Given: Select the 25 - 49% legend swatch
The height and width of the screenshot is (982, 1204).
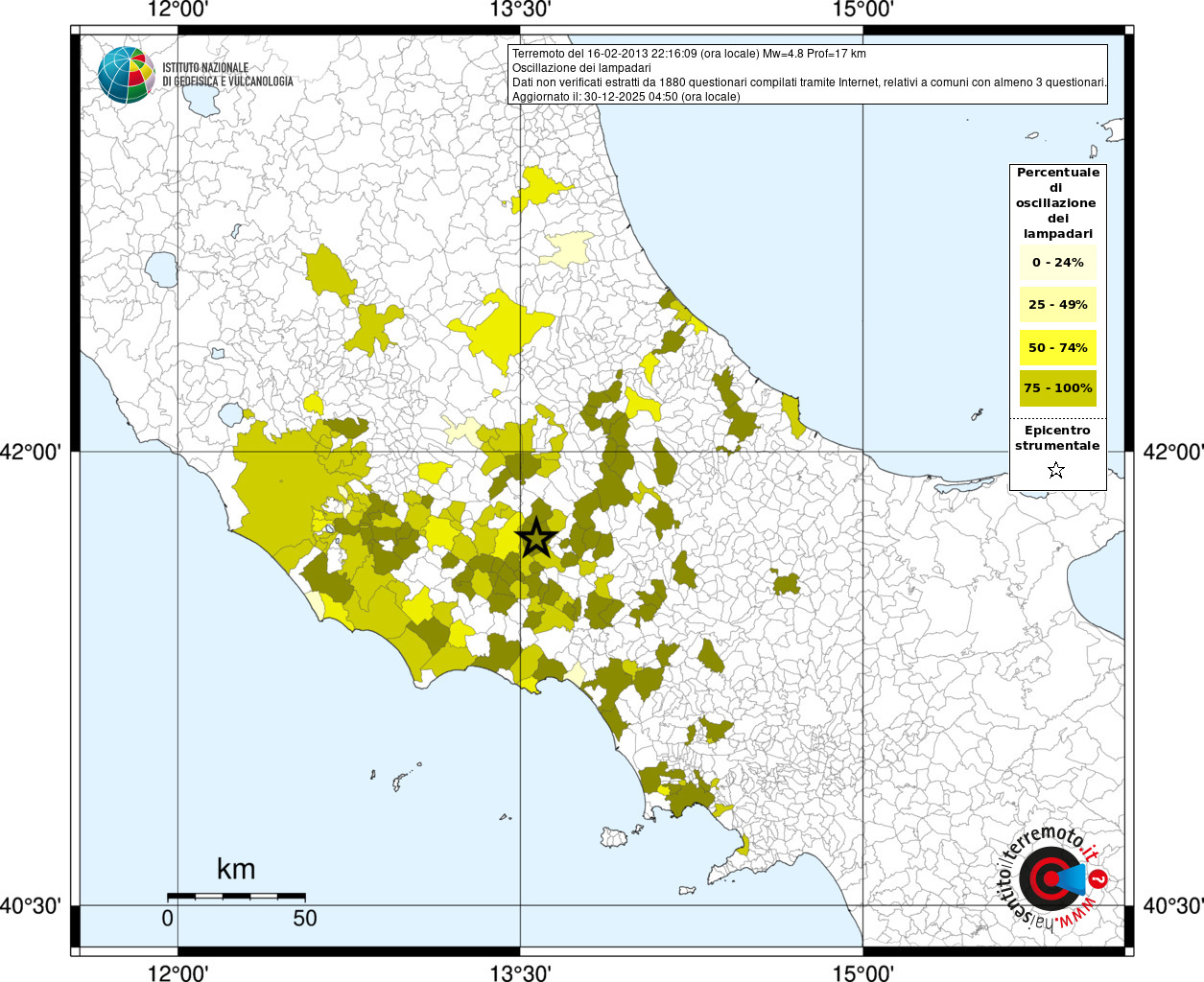Looking at the screenshot, I should point(1057,305).
